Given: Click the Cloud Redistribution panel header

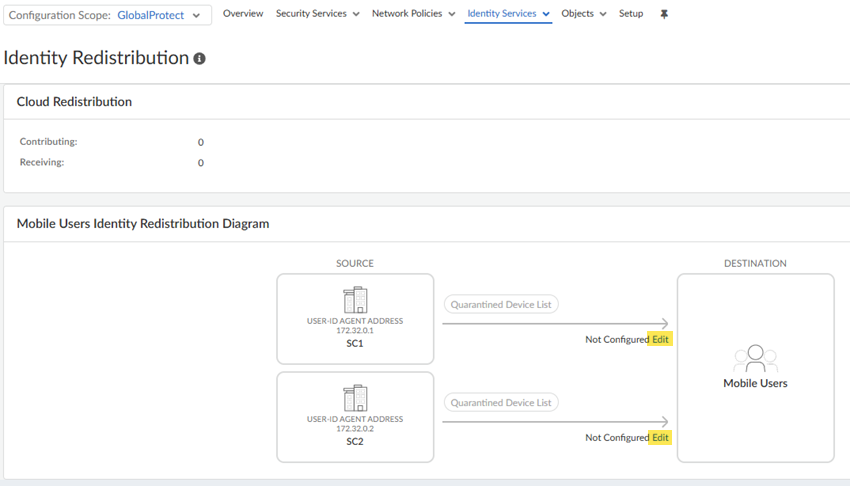Looking at the screenshot, I should [74, 102].
